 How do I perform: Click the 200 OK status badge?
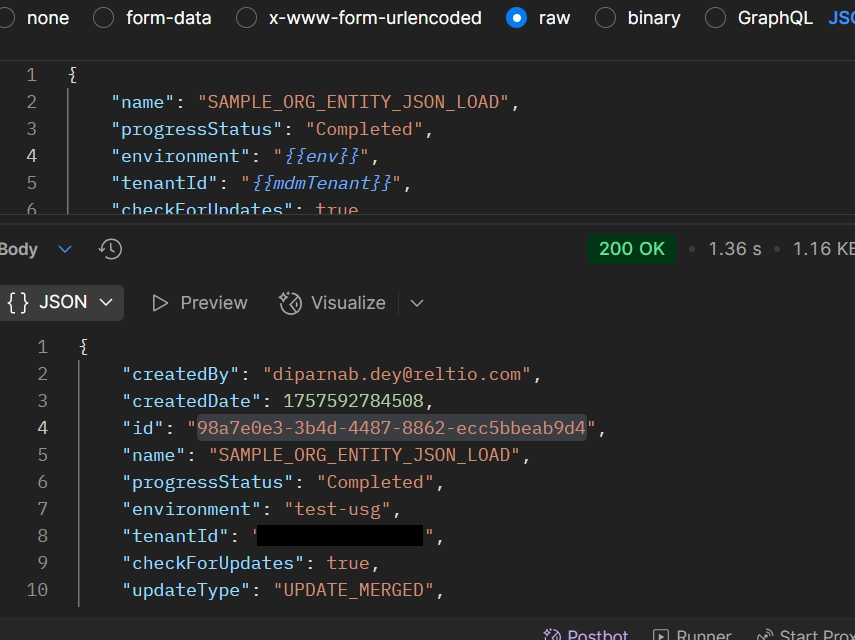[632, 249]
